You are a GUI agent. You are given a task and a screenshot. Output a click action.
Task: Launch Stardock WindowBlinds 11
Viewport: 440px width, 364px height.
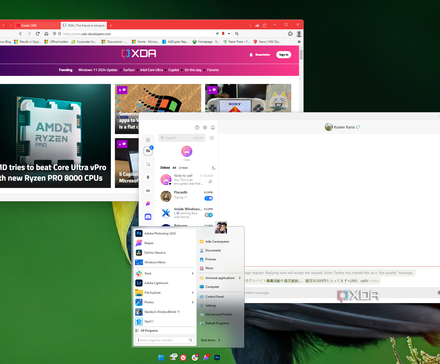pyautogui.click(x=164, y=312)
